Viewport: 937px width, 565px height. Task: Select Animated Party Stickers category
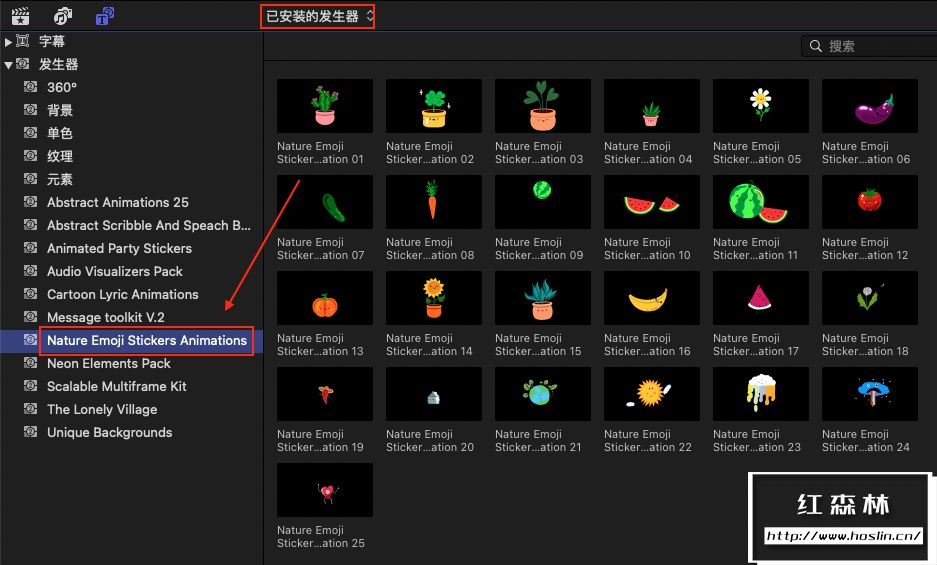pyautogui.click(x=131, y=248)
